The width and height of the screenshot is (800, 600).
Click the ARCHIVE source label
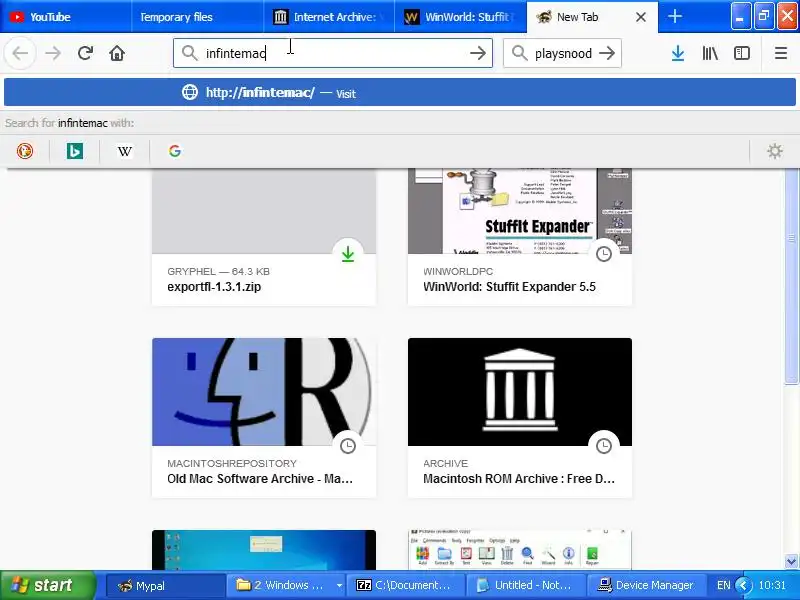coord(445,463)
